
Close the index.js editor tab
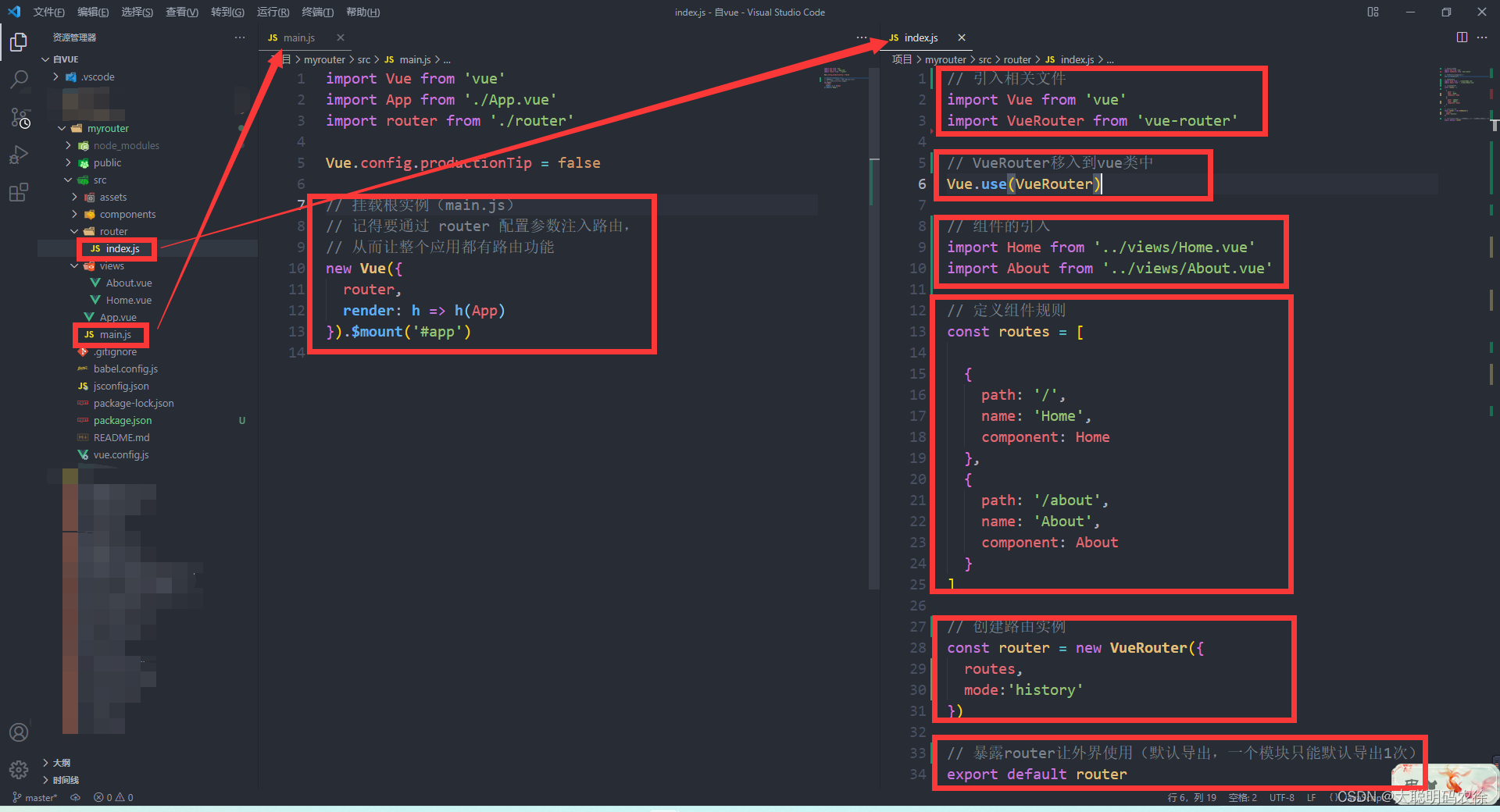(x=962, y=37)
